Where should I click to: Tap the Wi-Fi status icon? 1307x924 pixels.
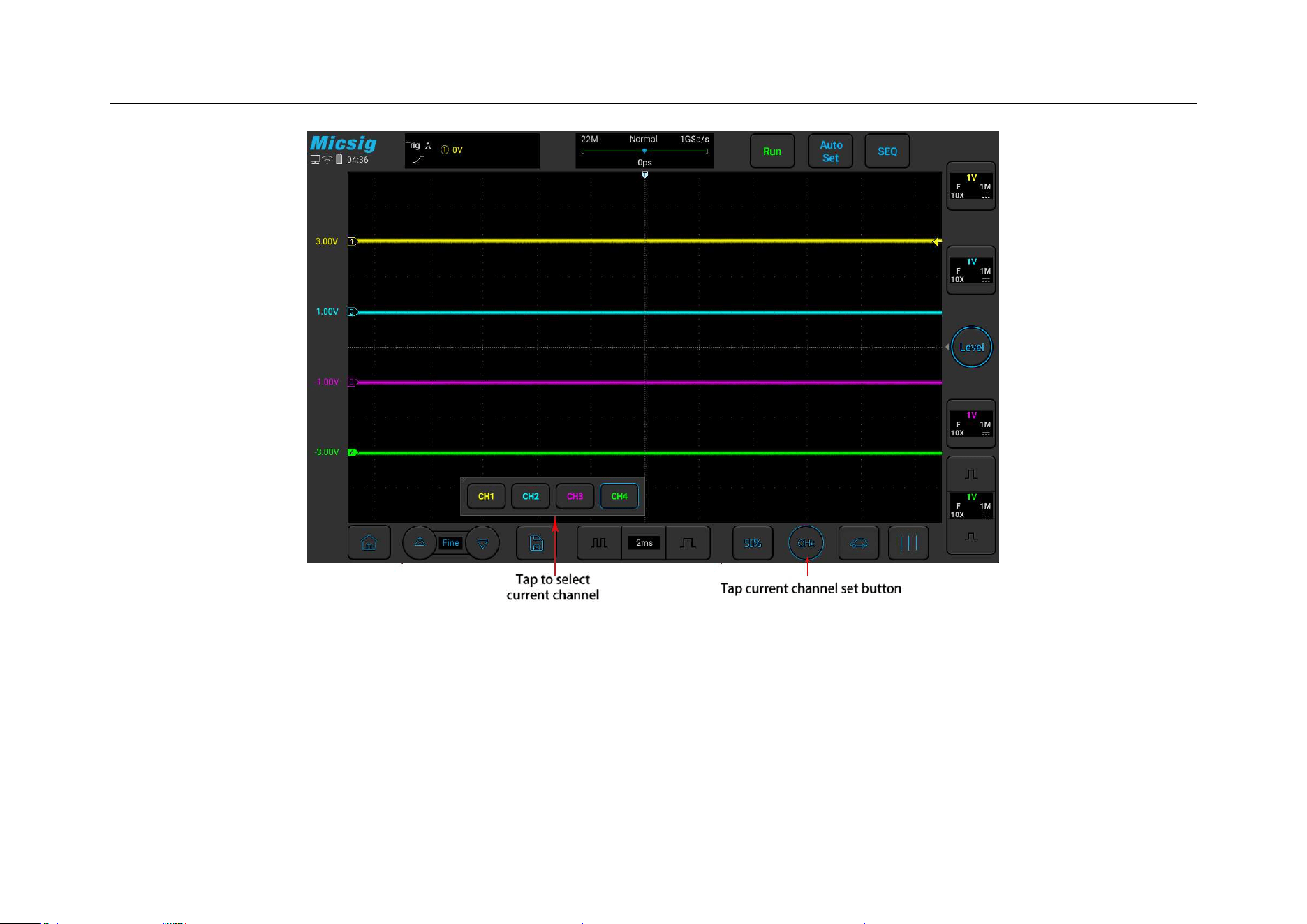click(327, 160)
